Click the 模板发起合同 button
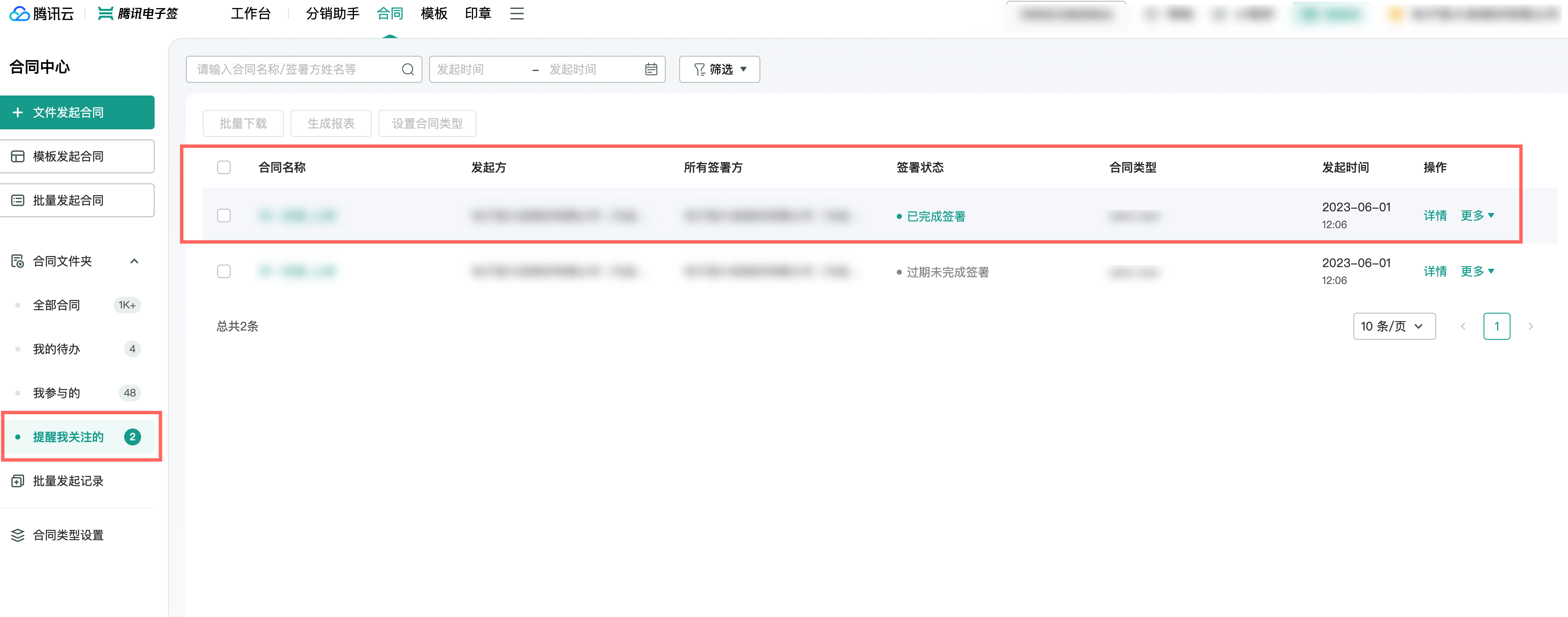Screen dimensions: 1568x617 click(x=77, y=156)
